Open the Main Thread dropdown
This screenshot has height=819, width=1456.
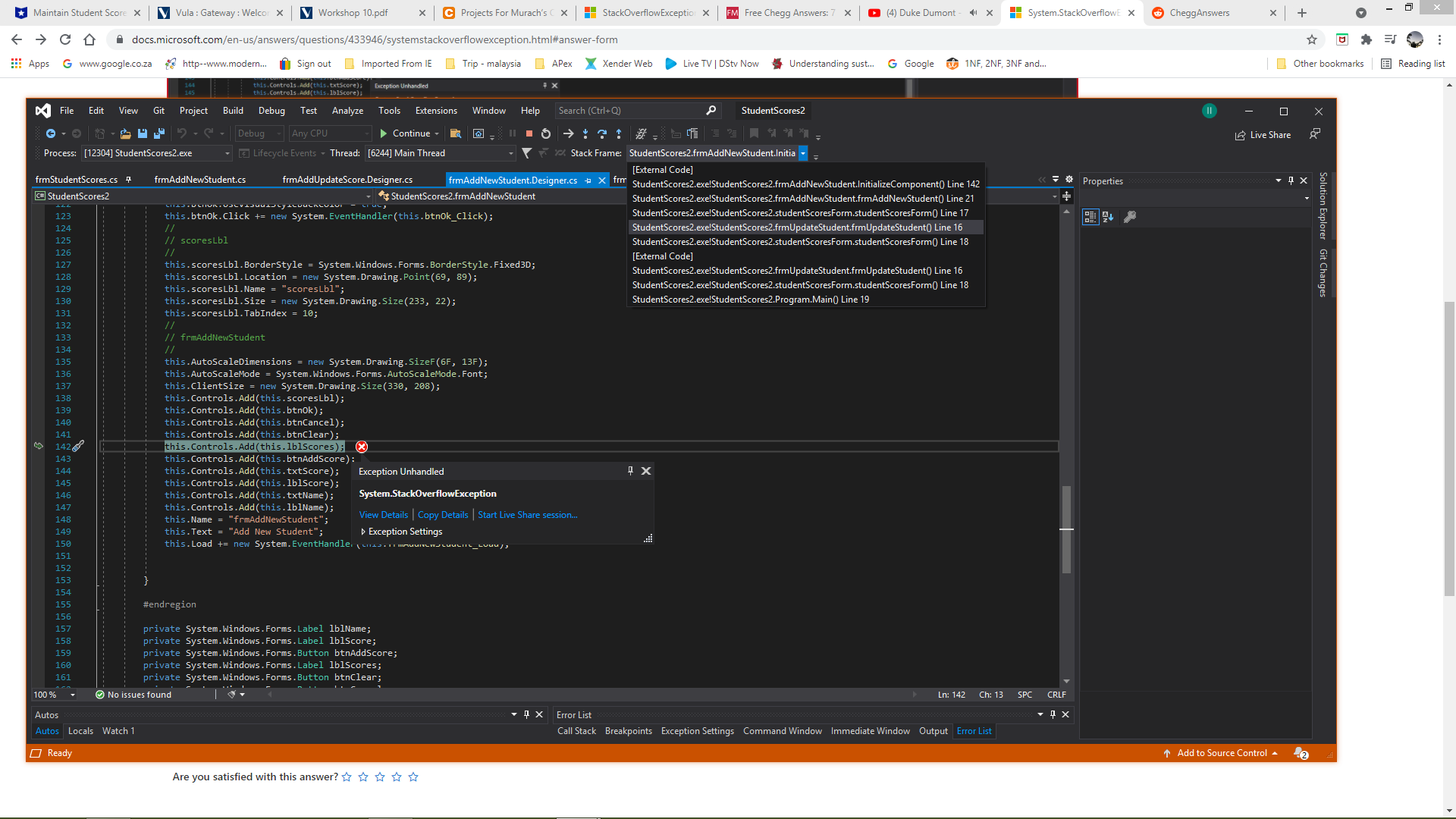pos(510,153)
